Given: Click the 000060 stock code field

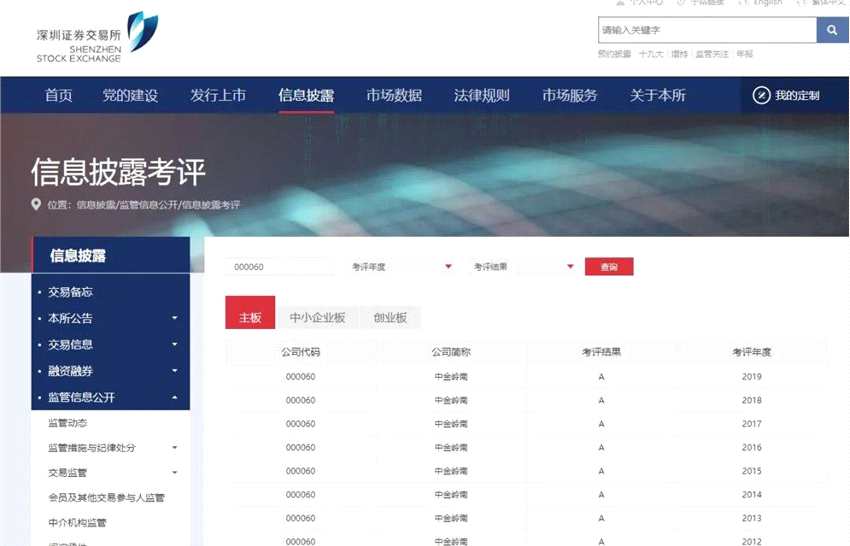Looking at the screenshot, I should pos(280,267).
